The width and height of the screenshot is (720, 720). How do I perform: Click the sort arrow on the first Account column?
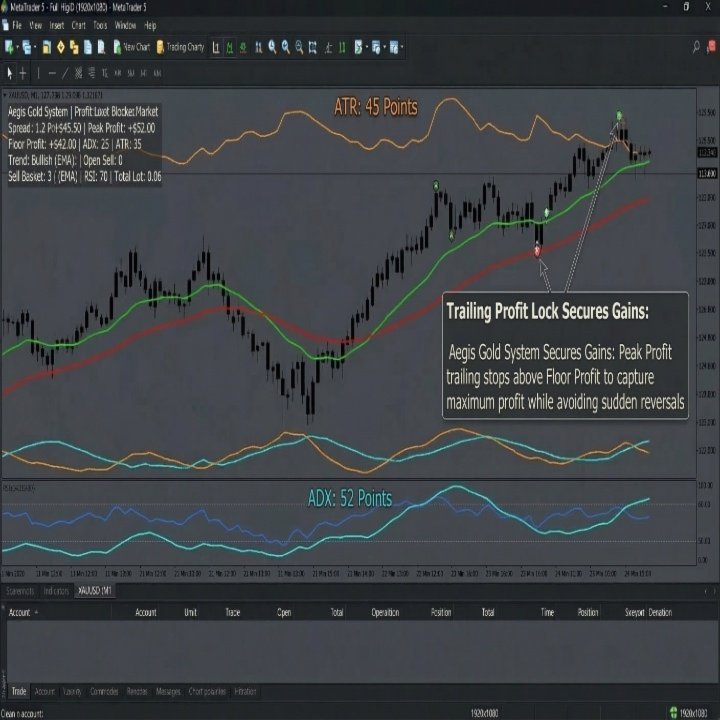36,612
